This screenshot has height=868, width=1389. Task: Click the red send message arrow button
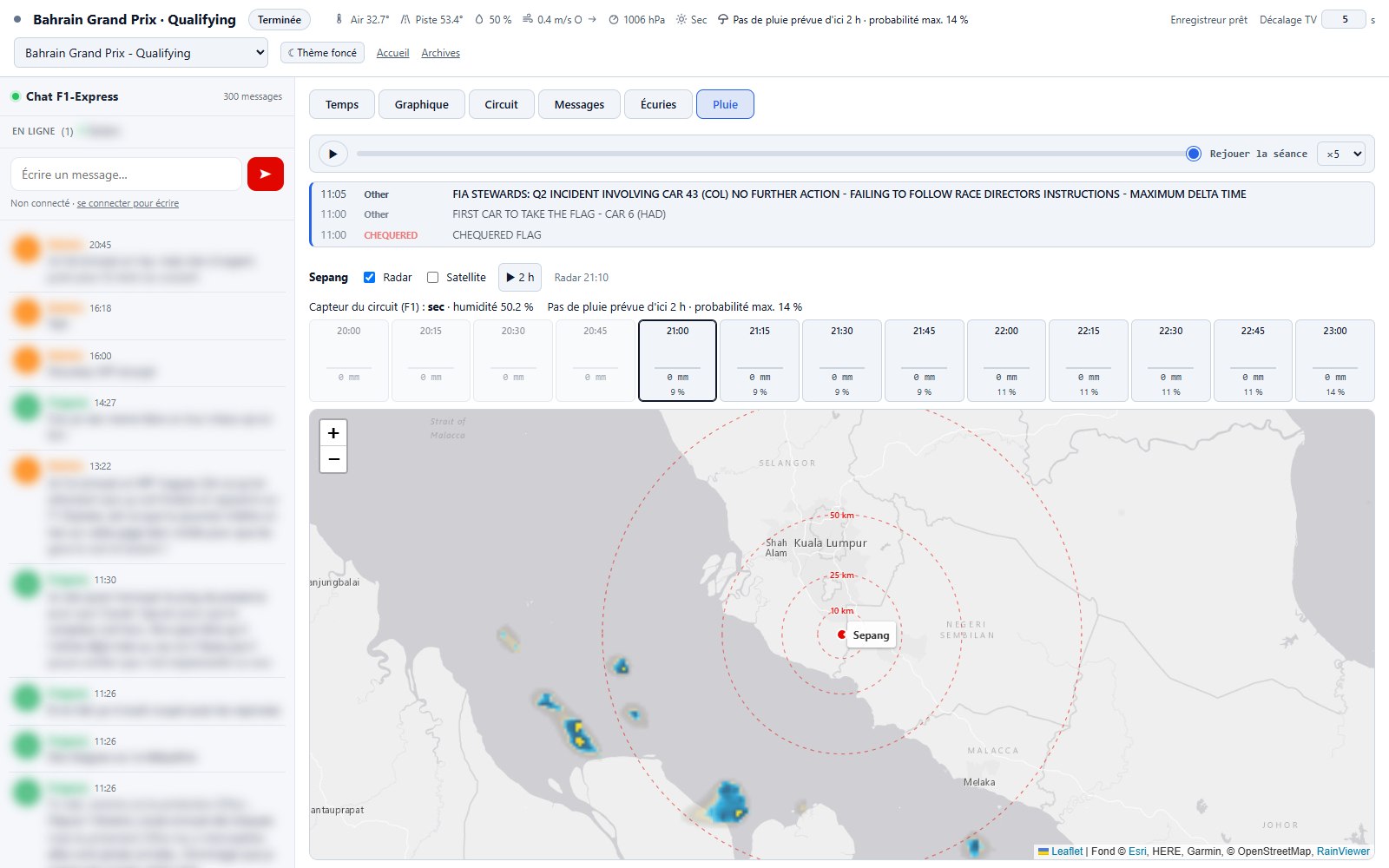click(266, 174)
